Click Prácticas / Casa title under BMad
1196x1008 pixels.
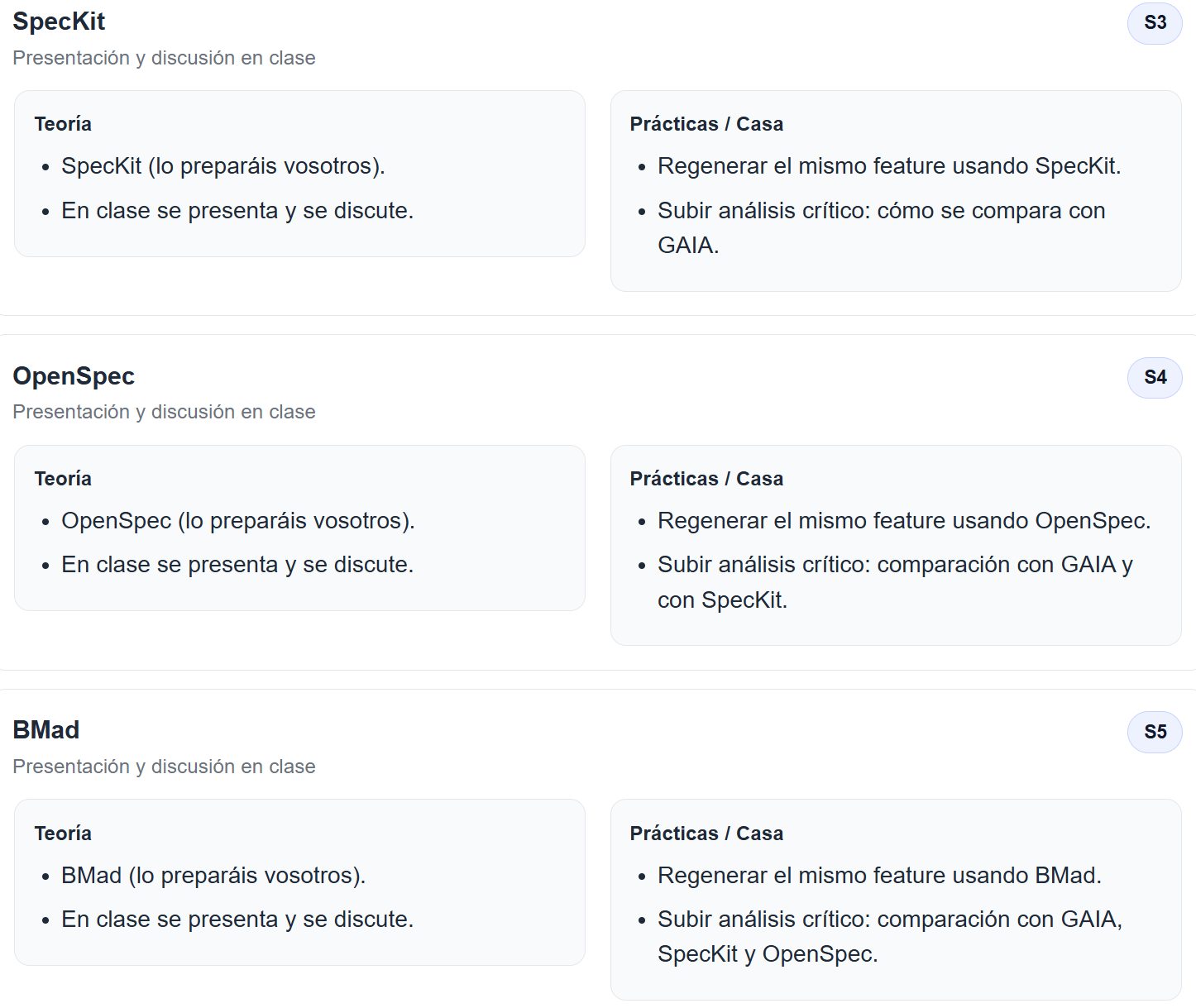[706, 834]
